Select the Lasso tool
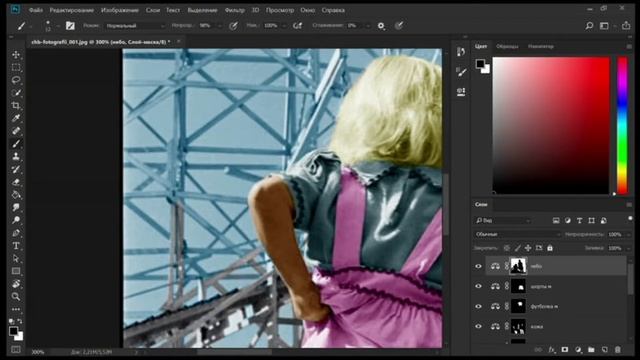640x360 pixels. [x=16, y=80]
